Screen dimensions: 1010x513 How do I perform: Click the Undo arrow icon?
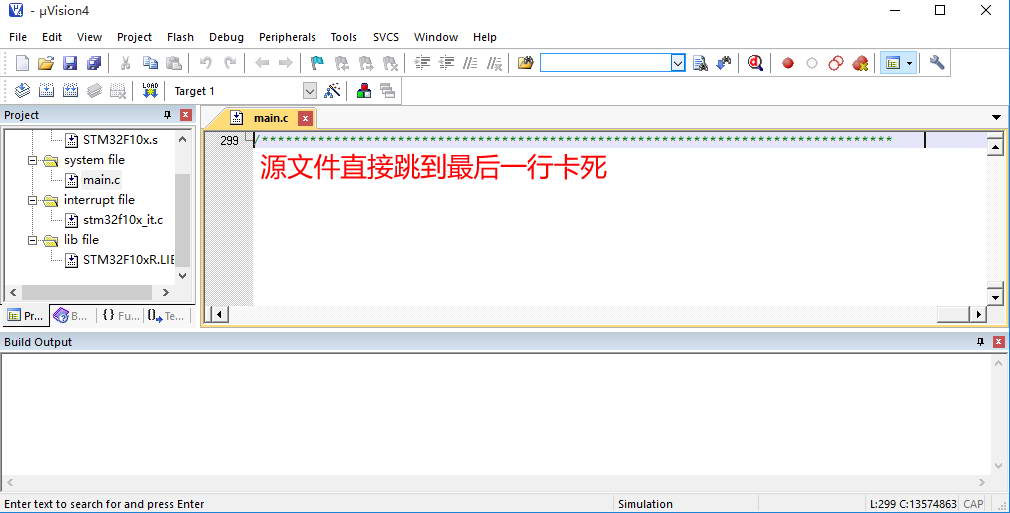pos(205,63)
